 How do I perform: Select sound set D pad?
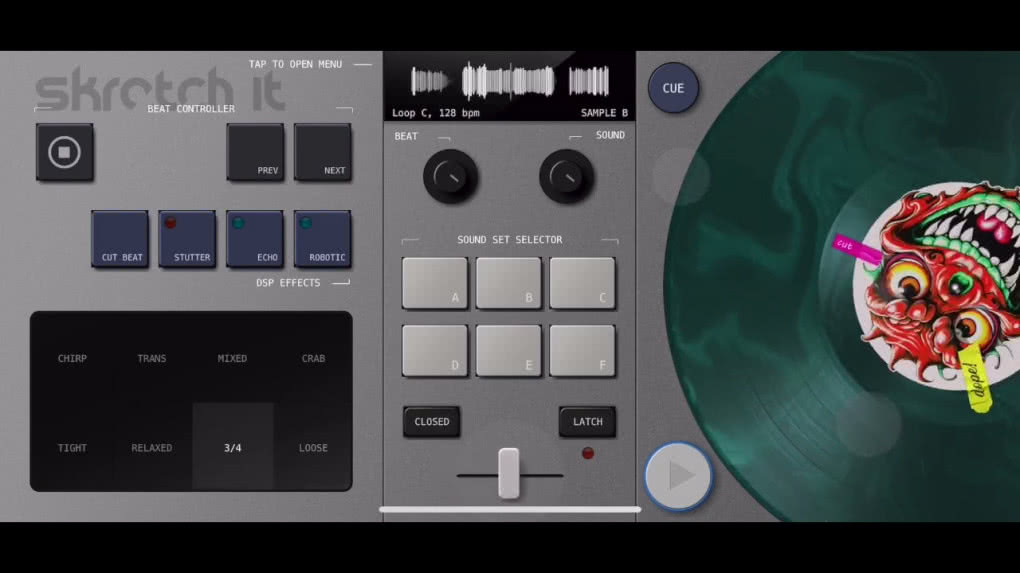pyautogui.click(x=435, y=351)
